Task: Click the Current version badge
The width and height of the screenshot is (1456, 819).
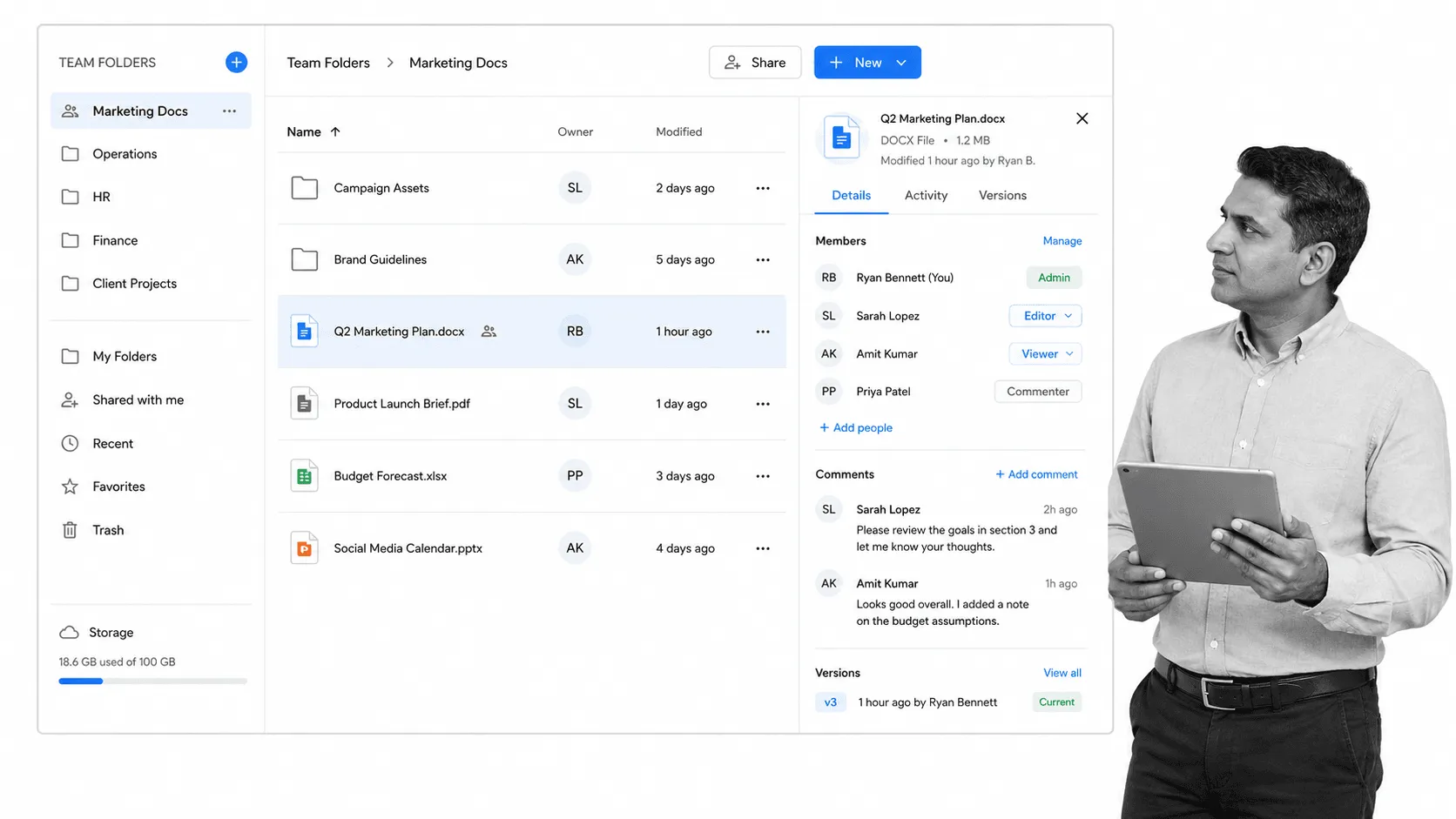Action: [x=1056, y=702]
